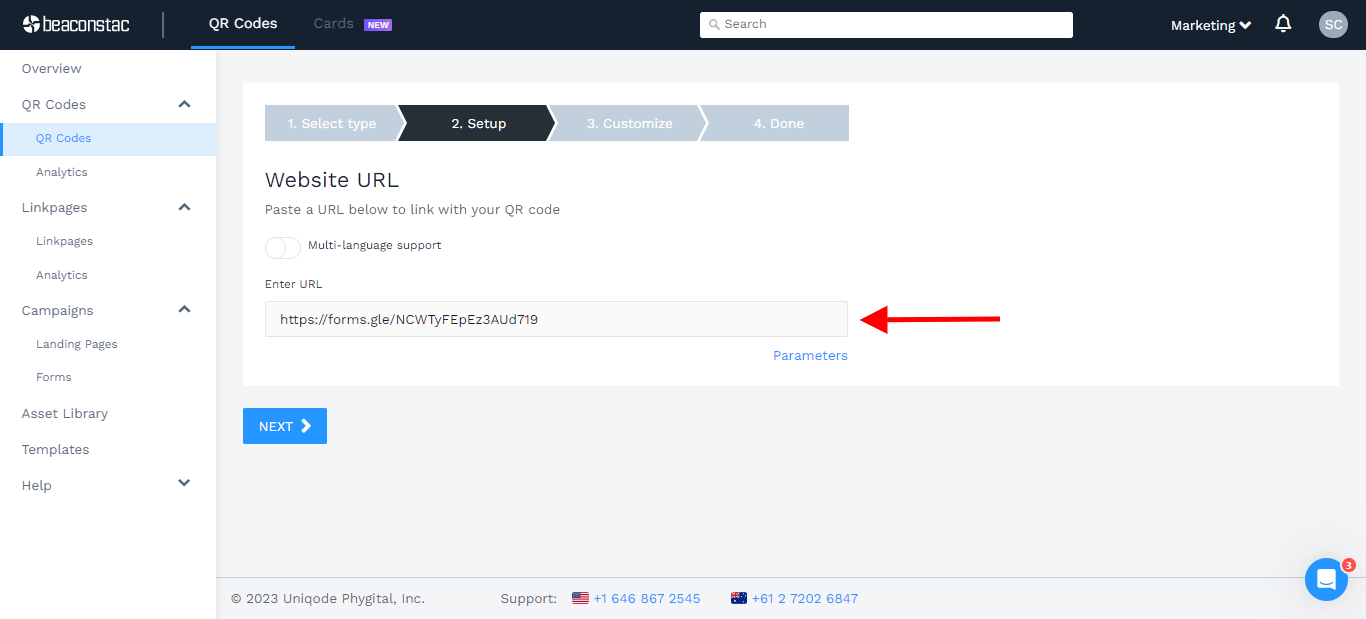Call the +1 646 867 2545 support number
1366x619 pixels.
pos(647,598)
